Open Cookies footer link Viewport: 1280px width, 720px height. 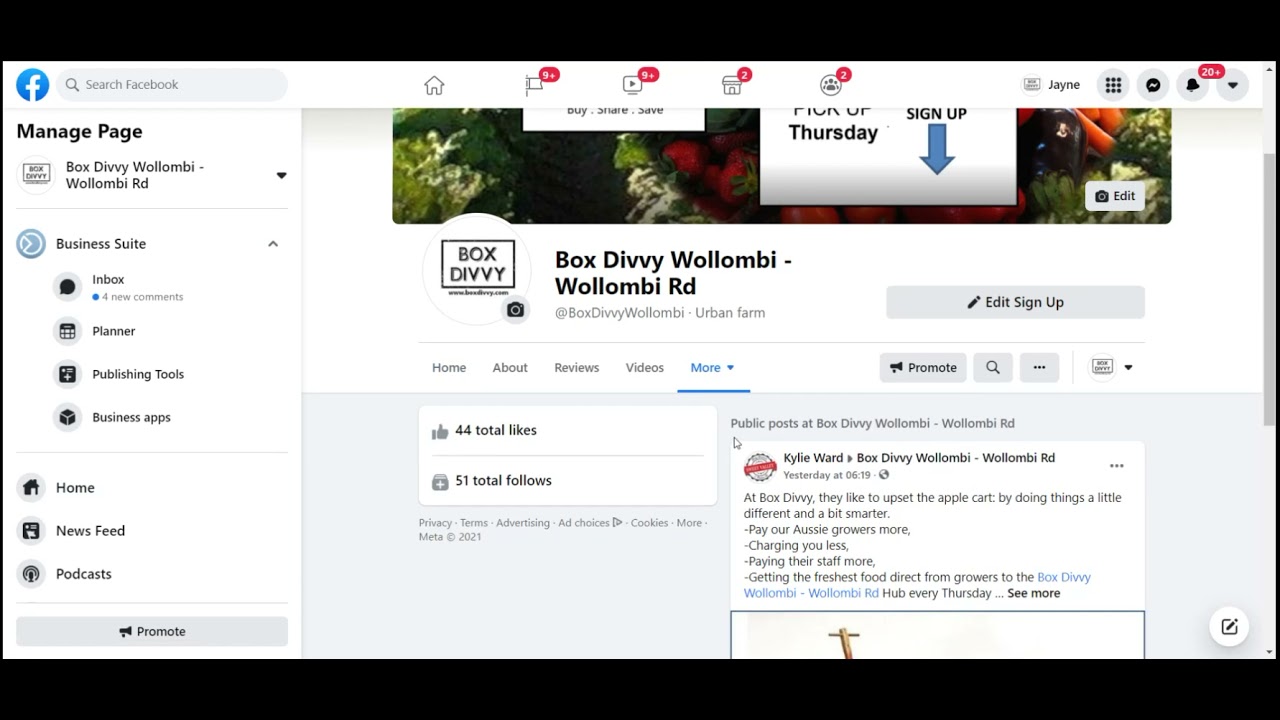[x=649, y=523]
